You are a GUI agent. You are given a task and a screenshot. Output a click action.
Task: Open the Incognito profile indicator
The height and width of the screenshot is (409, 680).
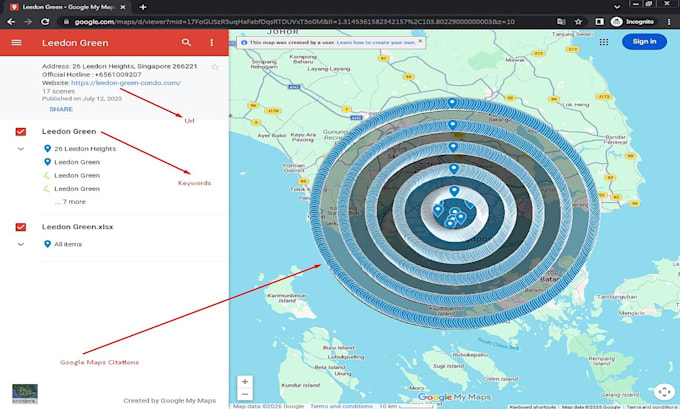pyautogui.click(x=633, y=22)
